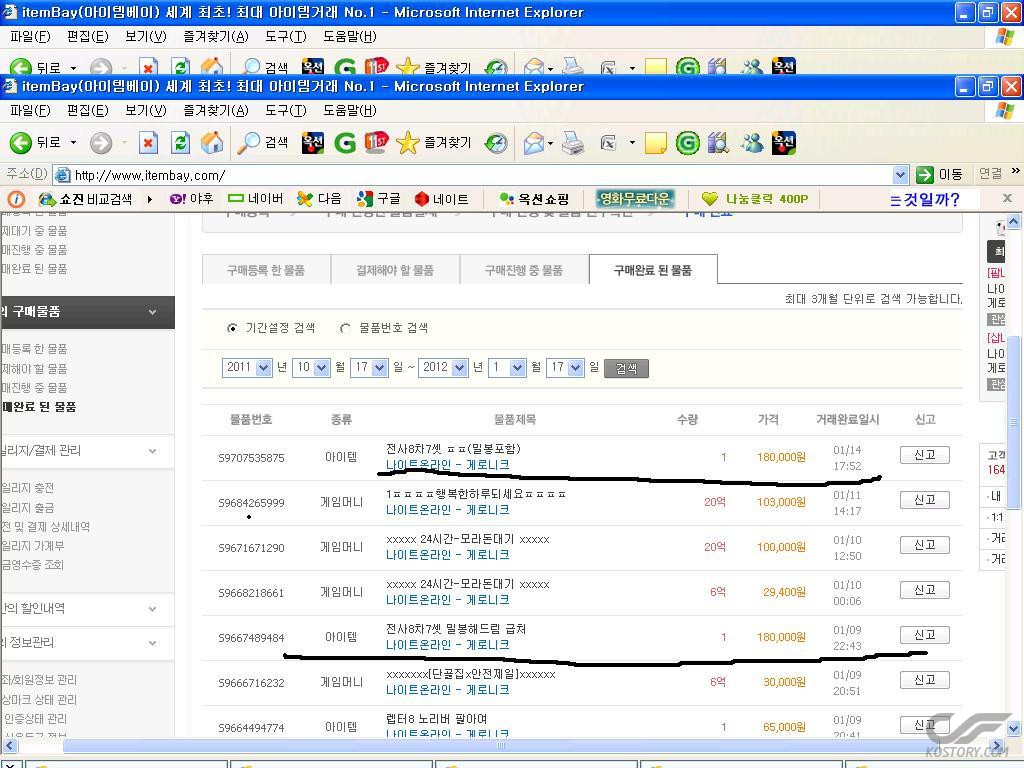Open the 네이버 shortcut on links bar
This screenshot has height=768, width=1024.
click(x=255, y=199)
